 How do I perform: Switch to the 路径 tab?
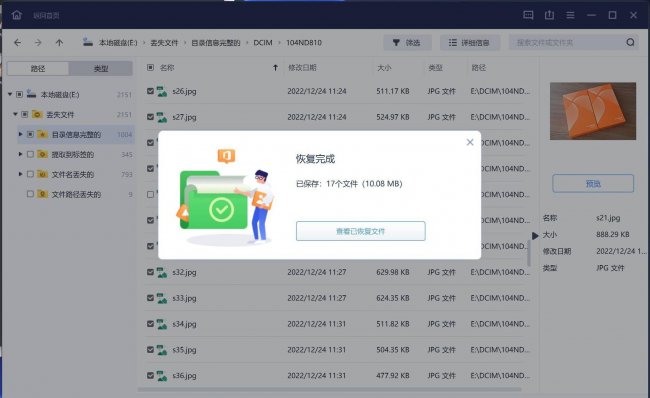tap(38, 68)
